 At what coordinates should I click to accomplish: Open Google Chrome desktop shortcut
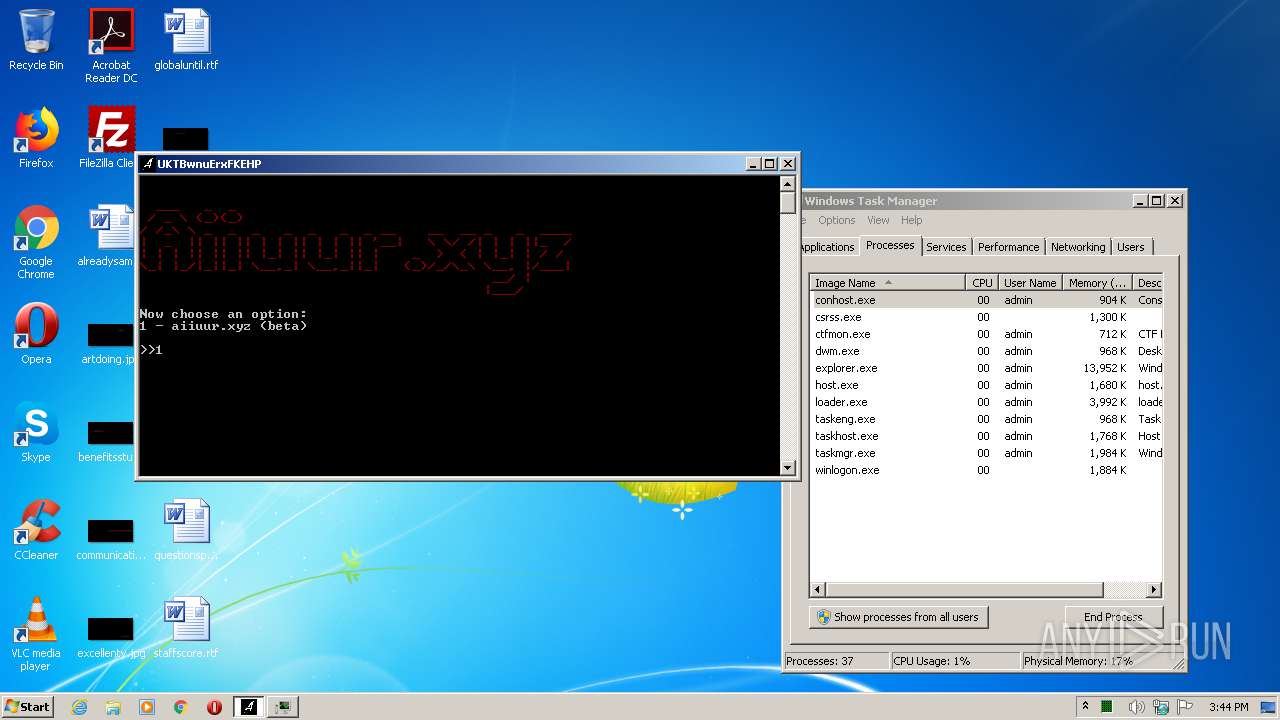click(36, 242)
